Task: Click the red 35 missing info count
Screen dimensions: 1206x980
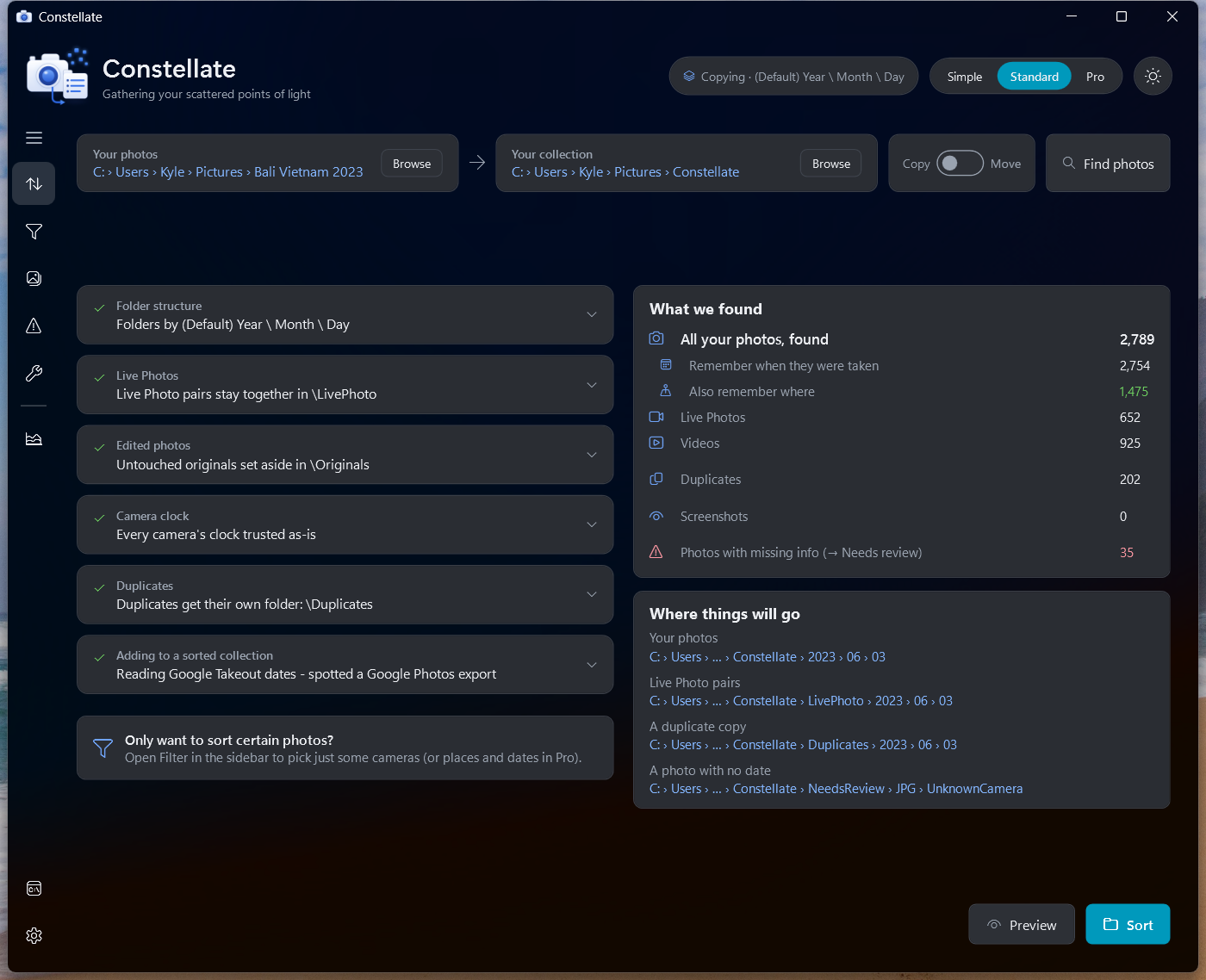Action: [x=1126, y=552]
